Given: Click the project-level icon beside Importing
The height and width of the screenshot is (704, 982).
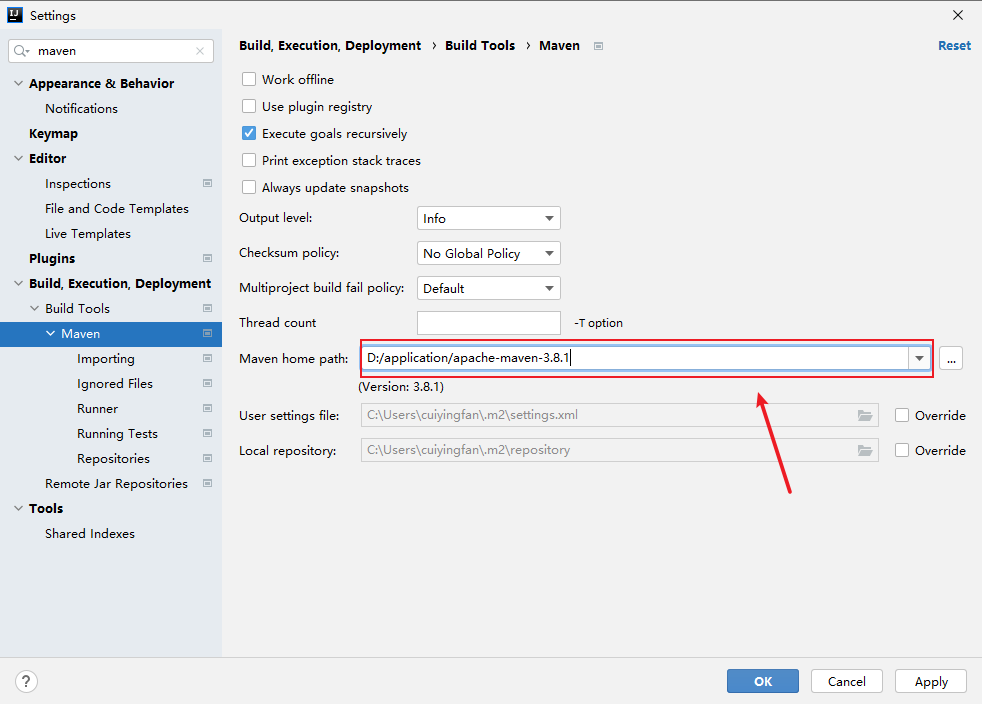Looking at the screenshot, I should tap(207, 358).
